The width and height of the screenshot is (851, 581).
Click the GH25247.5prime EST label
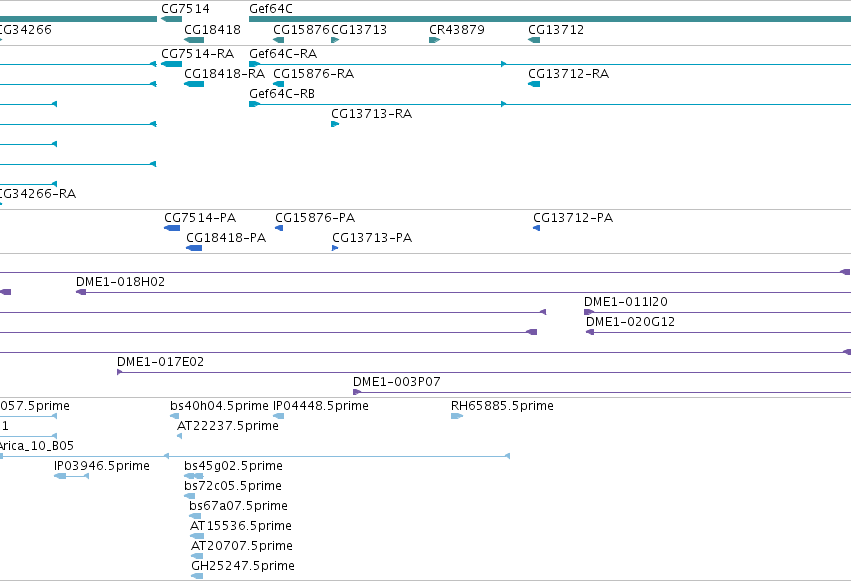[243, 566]
